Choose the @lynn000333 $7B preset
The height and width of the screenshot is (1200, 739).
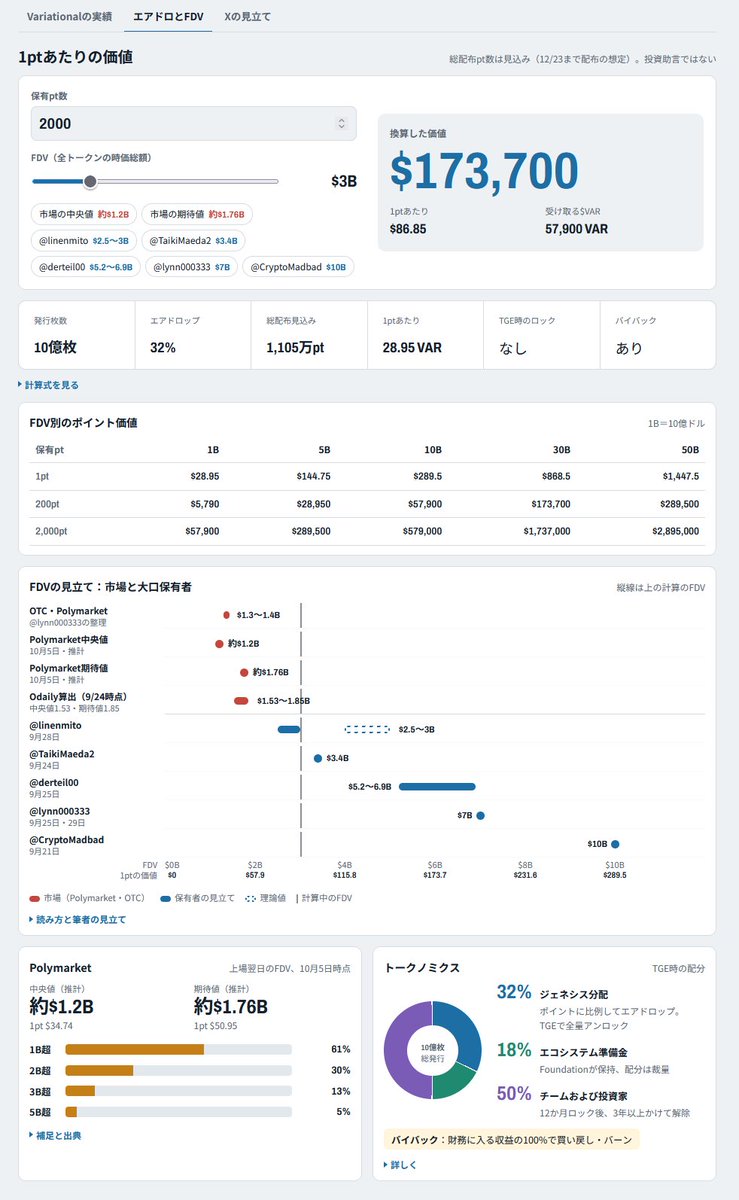point(192,267)
